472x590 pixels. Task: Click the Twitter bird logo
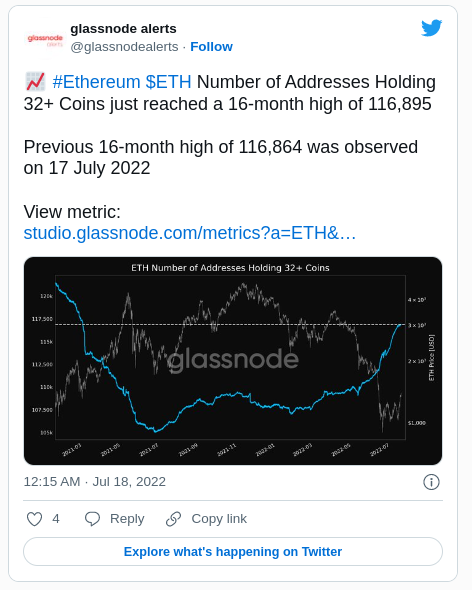coord(431,28)
